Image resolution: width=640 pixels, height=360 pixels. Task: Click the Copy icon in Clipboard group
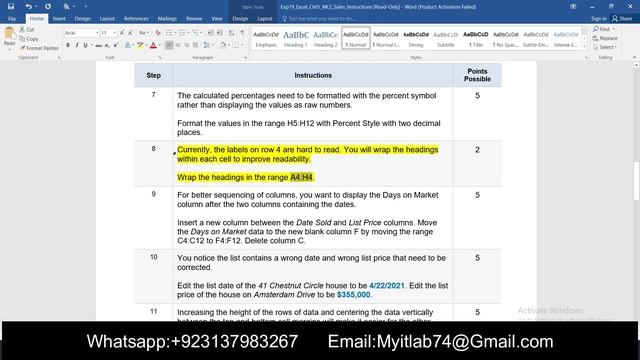click(x=22, y=39)
